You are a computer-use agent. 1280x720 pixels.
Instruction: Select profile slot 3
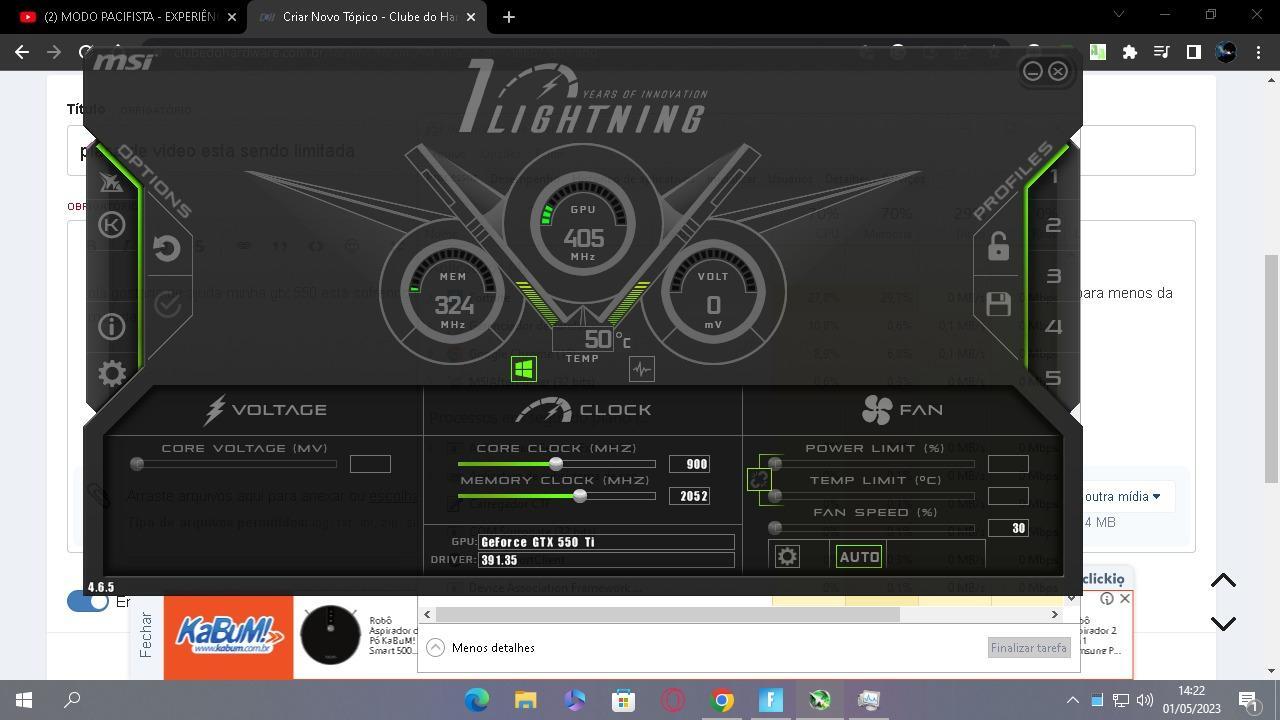tap(1053, 276)
